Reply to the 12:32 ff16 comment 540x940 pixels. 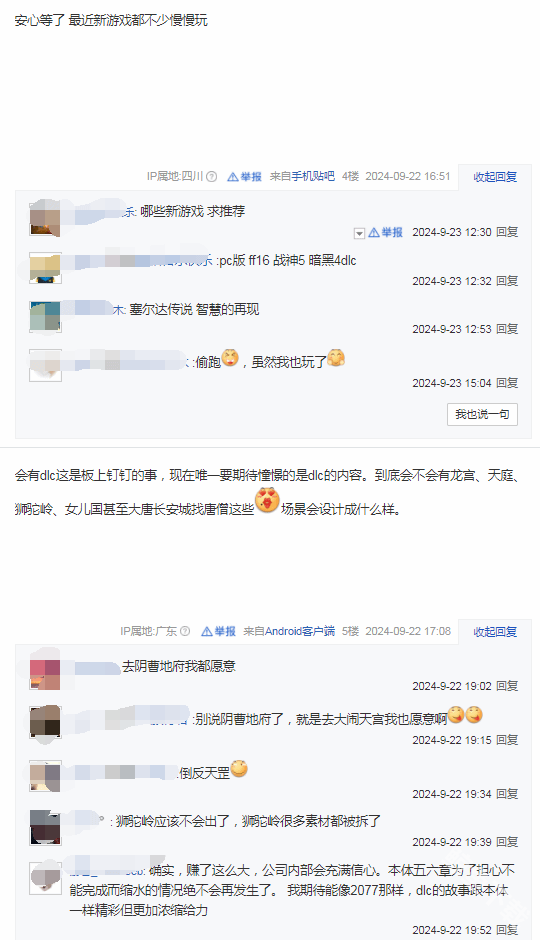[x=507, y=281]
